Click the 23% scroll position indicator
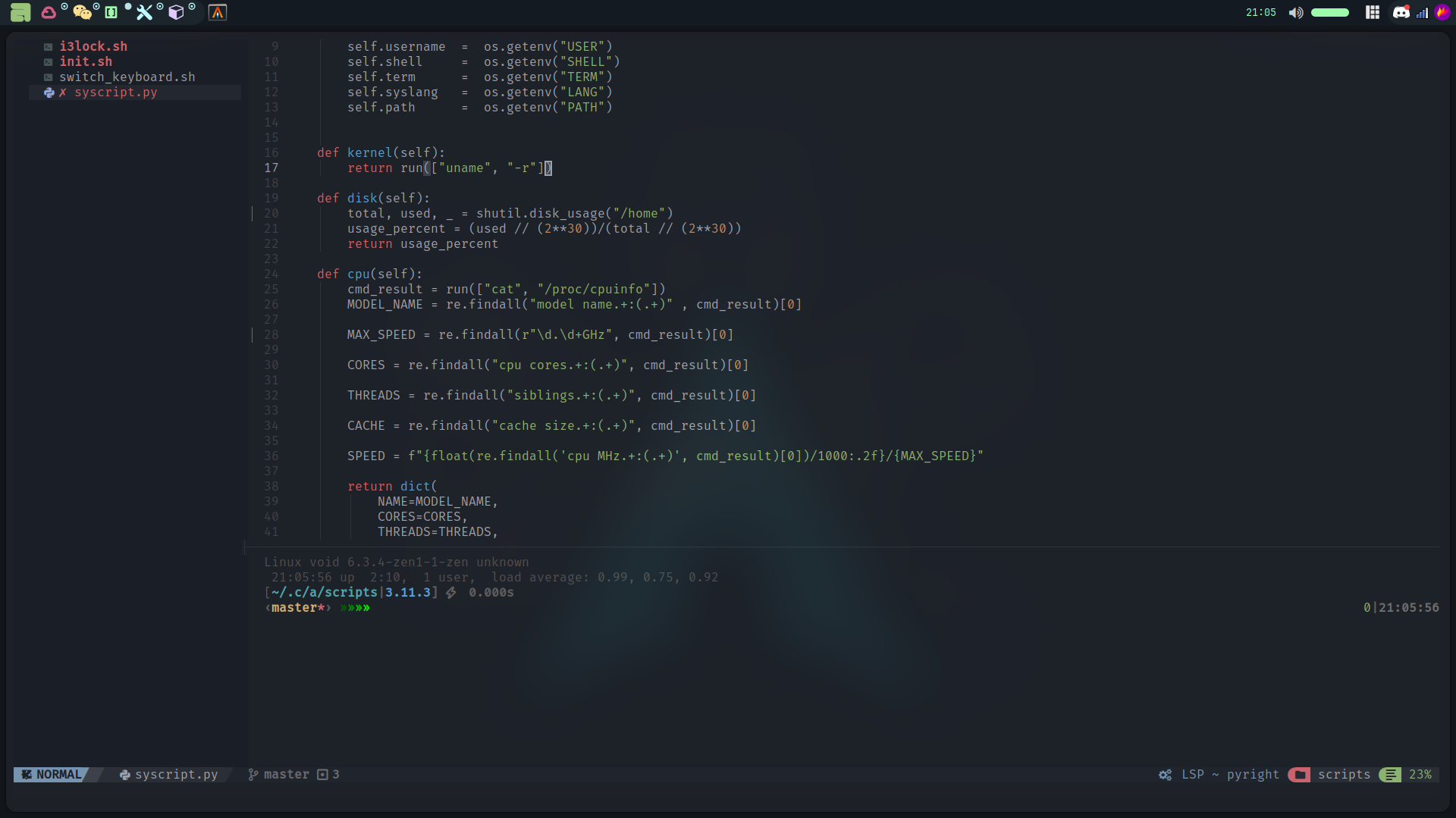The image size is (1456, 818). (1420, 774)
